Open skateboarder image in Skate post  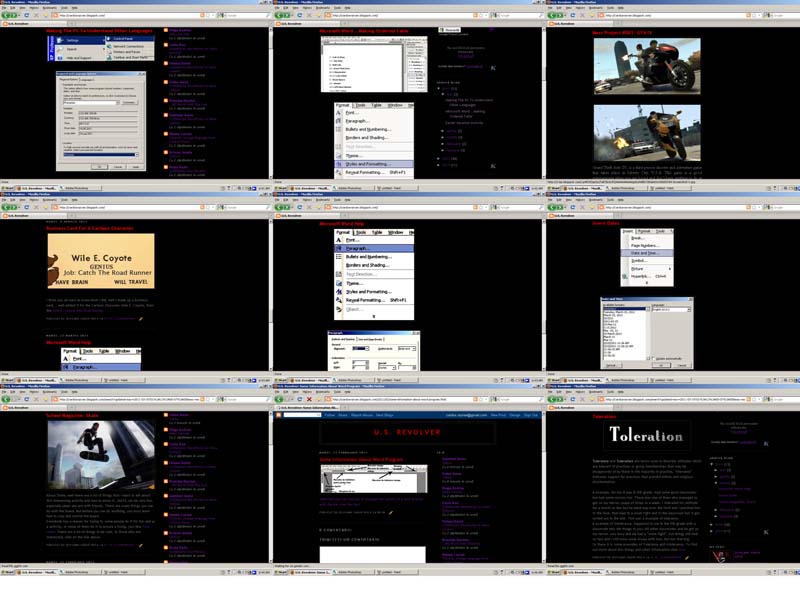pos(101,455)
